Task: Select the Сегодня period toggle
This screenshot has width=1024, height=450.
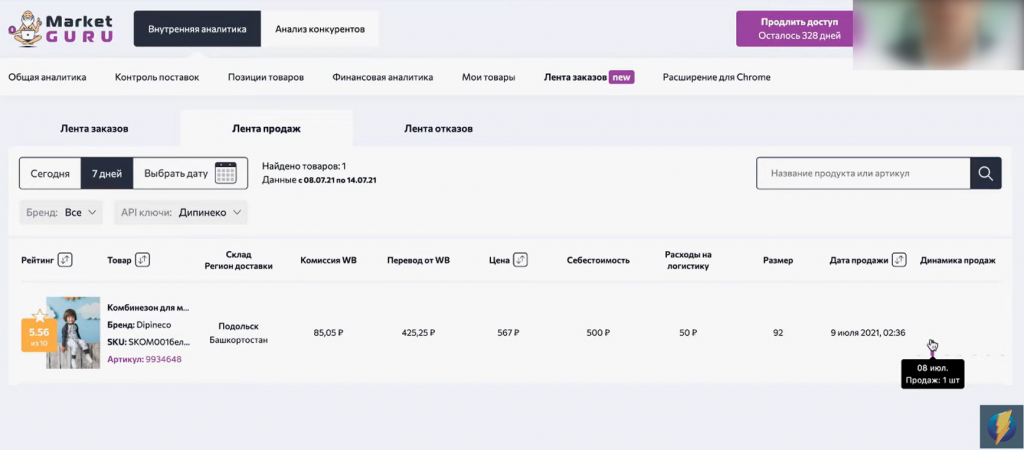Action: (50, 173)
